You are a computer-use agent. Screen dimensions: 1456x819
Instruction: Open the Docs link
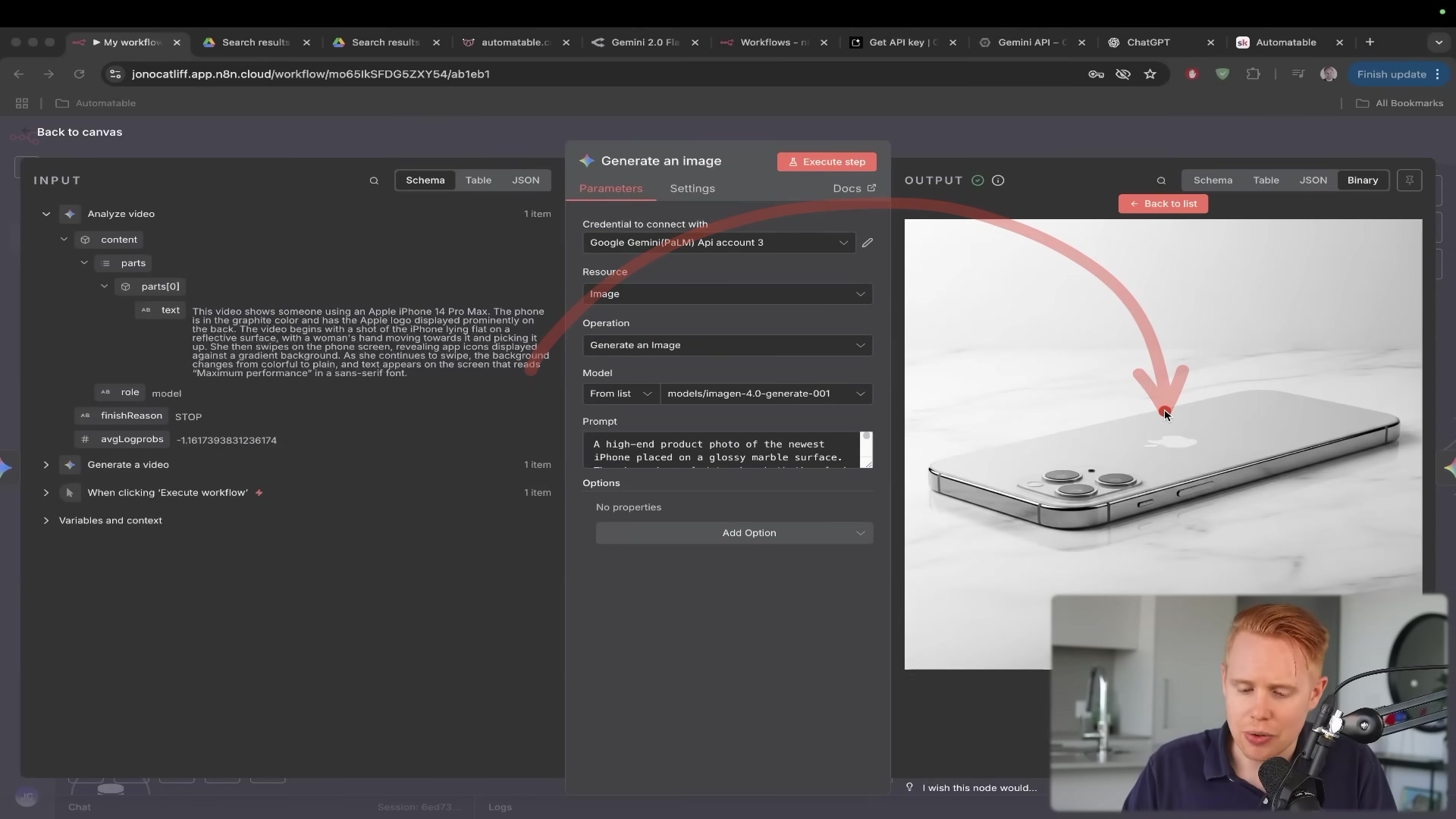pos(854,189)
